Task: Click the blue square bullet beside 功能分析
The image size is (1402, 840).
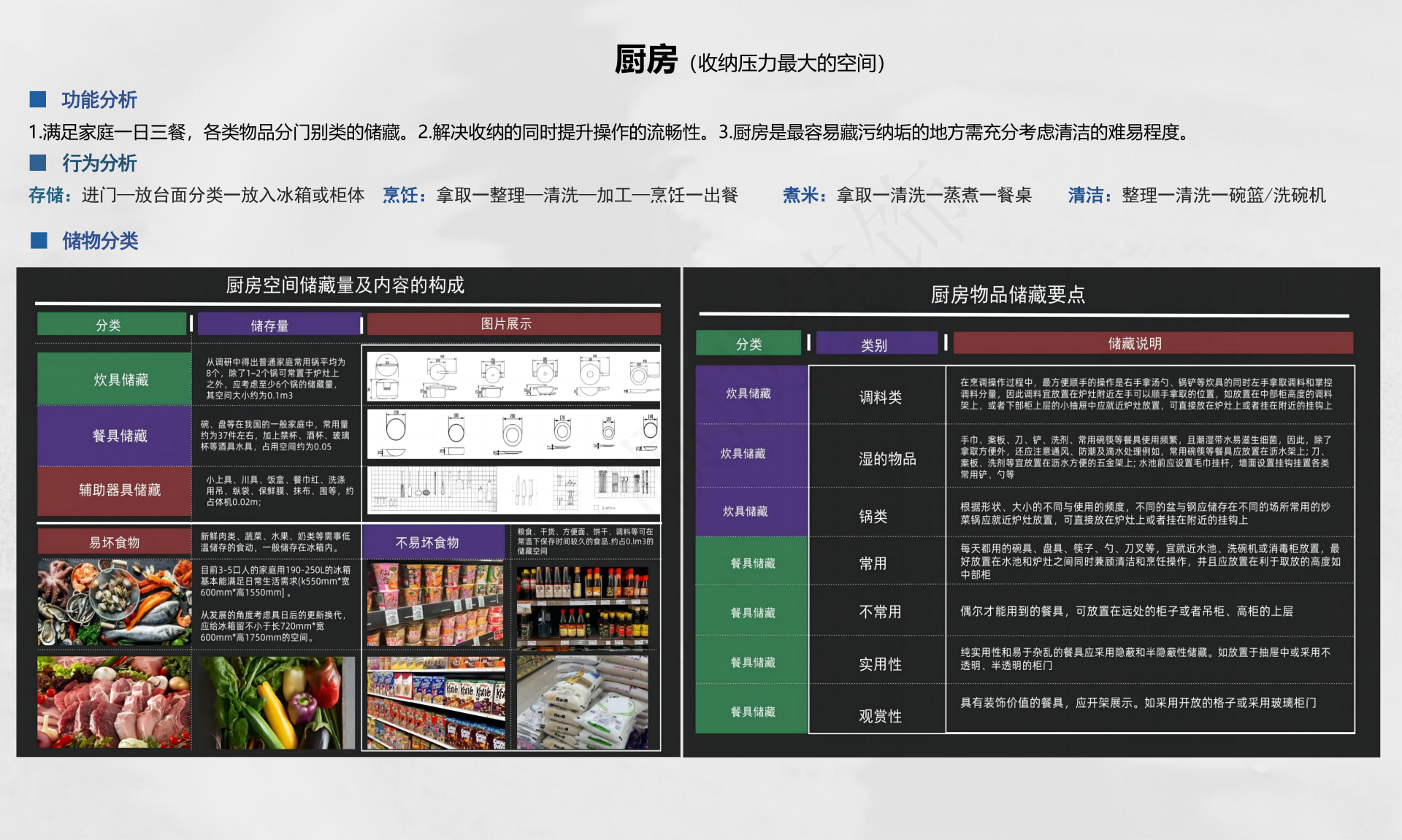Action: (x=38, y=99)
